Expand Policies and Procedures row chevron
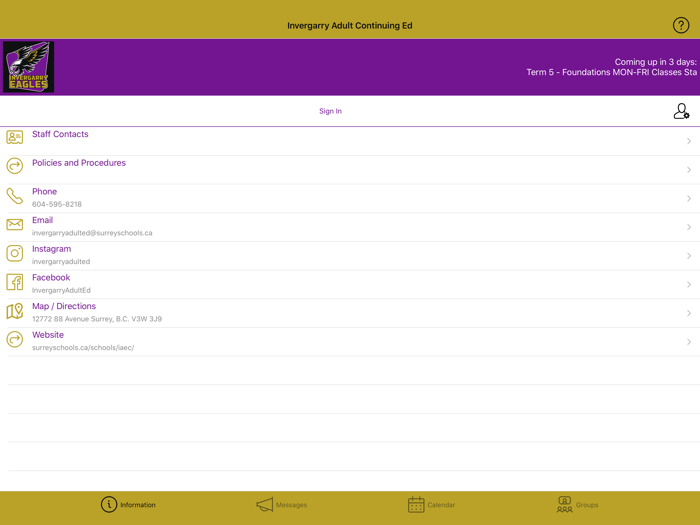Screen dimensions: 700x525 689,170
